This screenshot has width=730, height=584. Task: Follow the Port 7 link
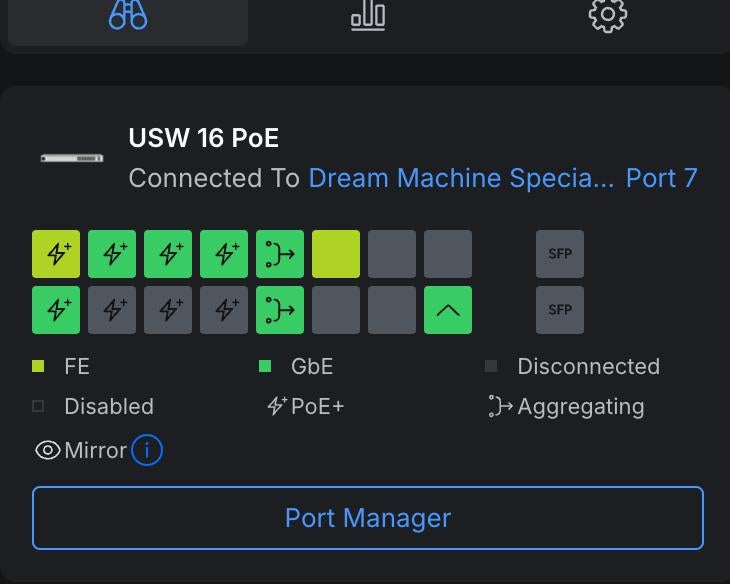pyautogui.click(x=662, y=178)
